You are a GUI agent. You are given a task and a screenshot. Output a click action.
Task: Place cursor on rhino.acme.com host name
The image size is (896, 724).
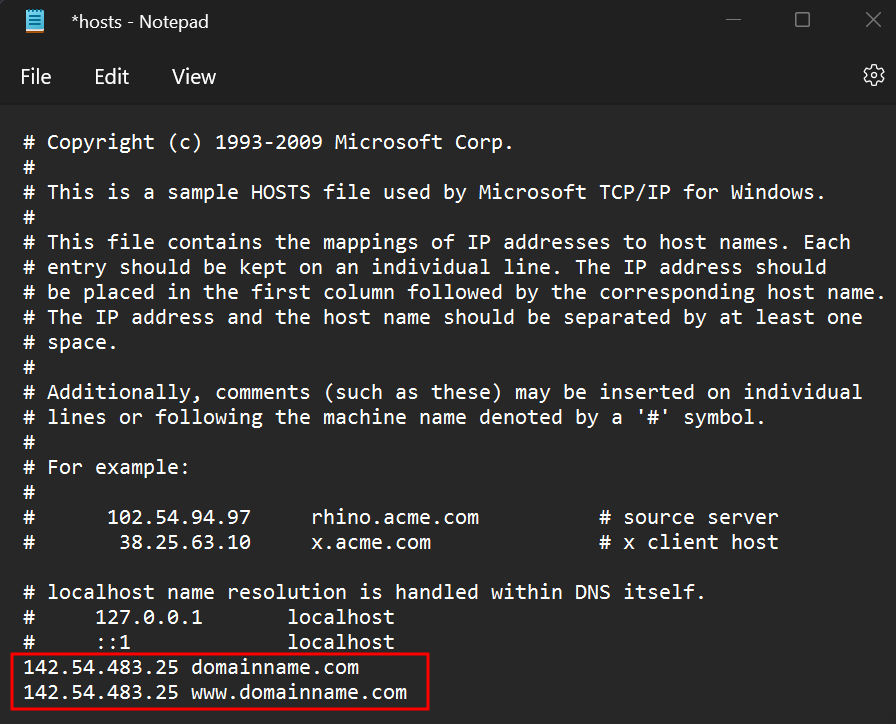(395, 517)
